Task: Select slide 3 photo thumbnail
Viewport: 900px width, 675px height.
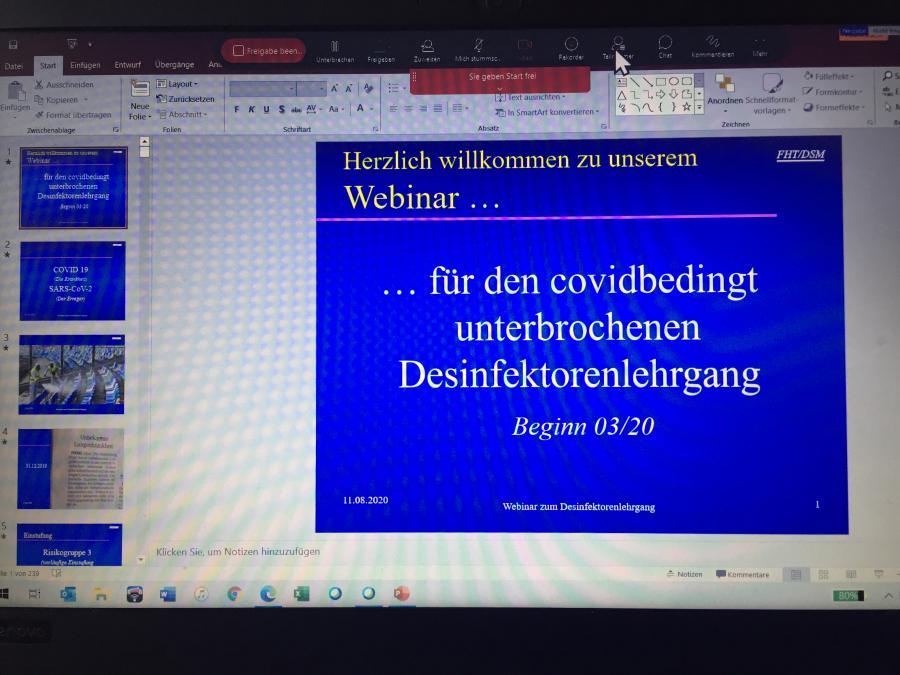Action: (x=71, y=374)
